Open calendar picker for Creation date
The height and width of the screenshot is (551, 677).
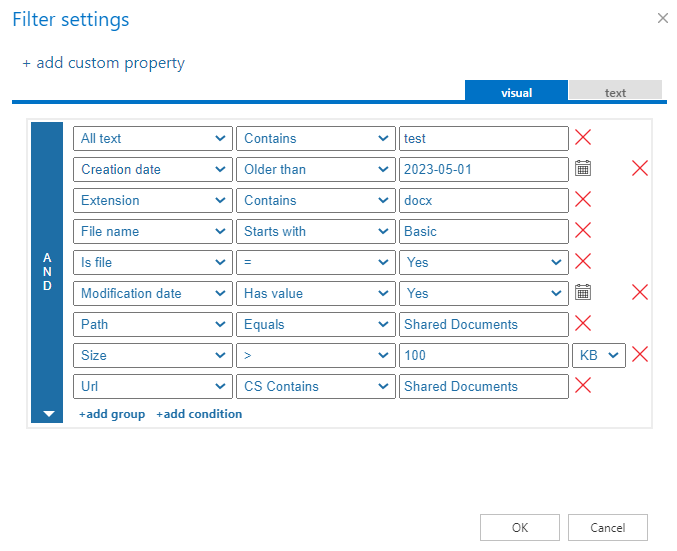coord(583,169)
